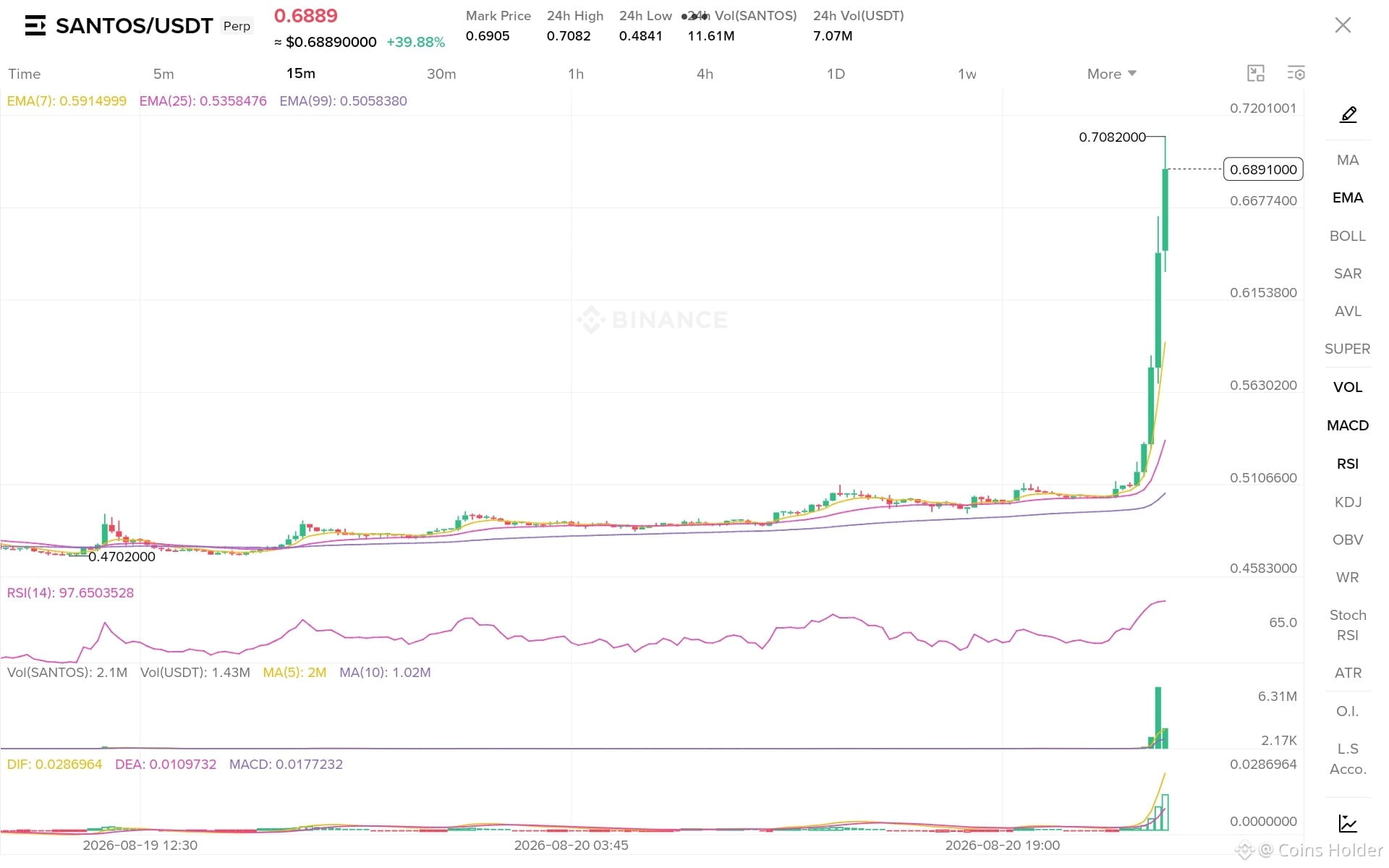Click the 2026-08-19 12:30 time axis label
Viewport: 1389px width, 868px height.
coord(140,846)
